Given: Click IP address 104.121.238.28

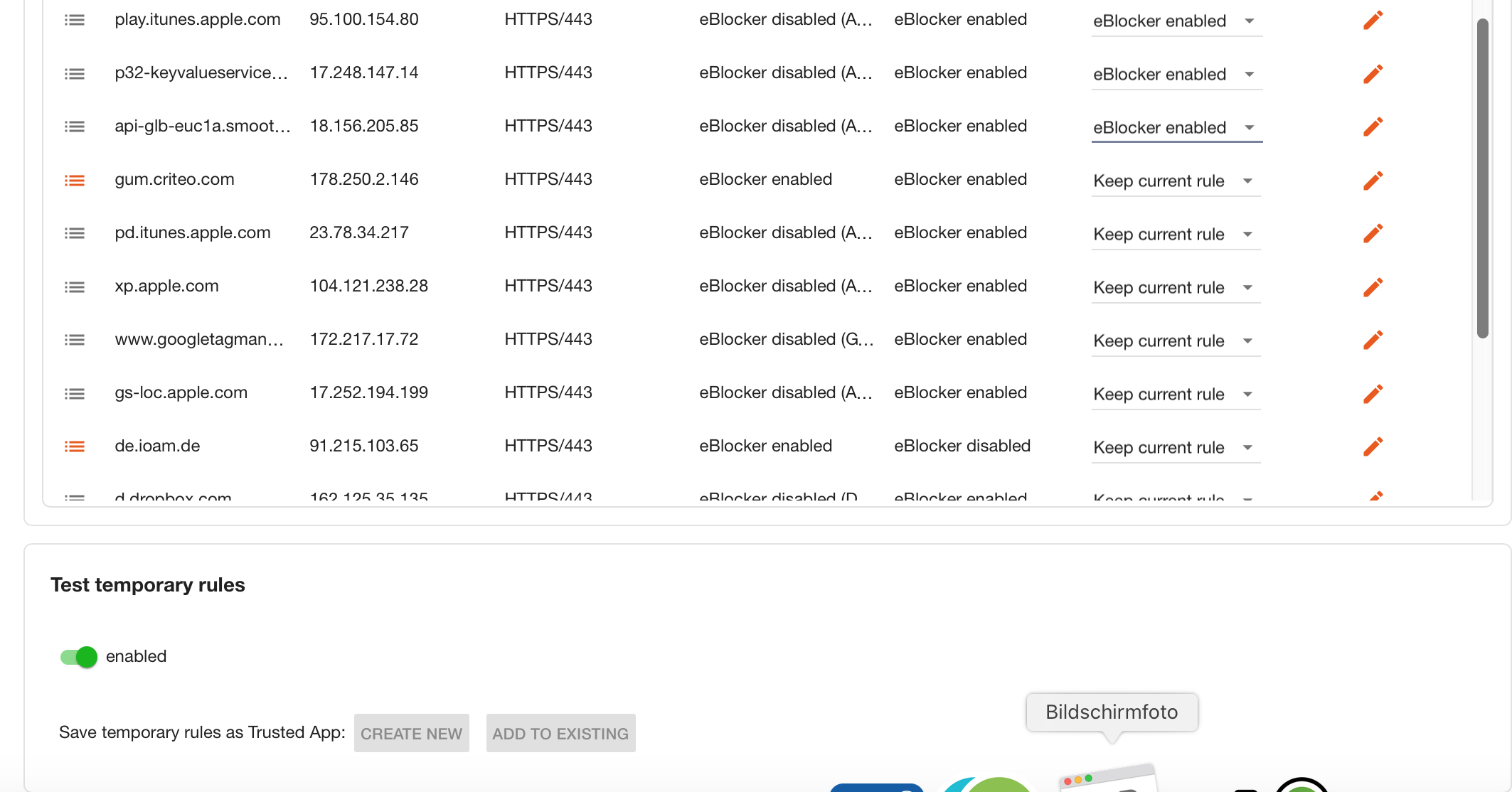Looking at the screenshot, I should tap(369, 286).
